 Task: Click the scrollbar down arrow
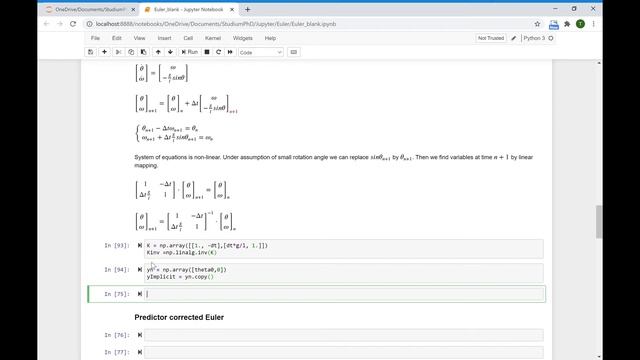(x=599, y=357)
